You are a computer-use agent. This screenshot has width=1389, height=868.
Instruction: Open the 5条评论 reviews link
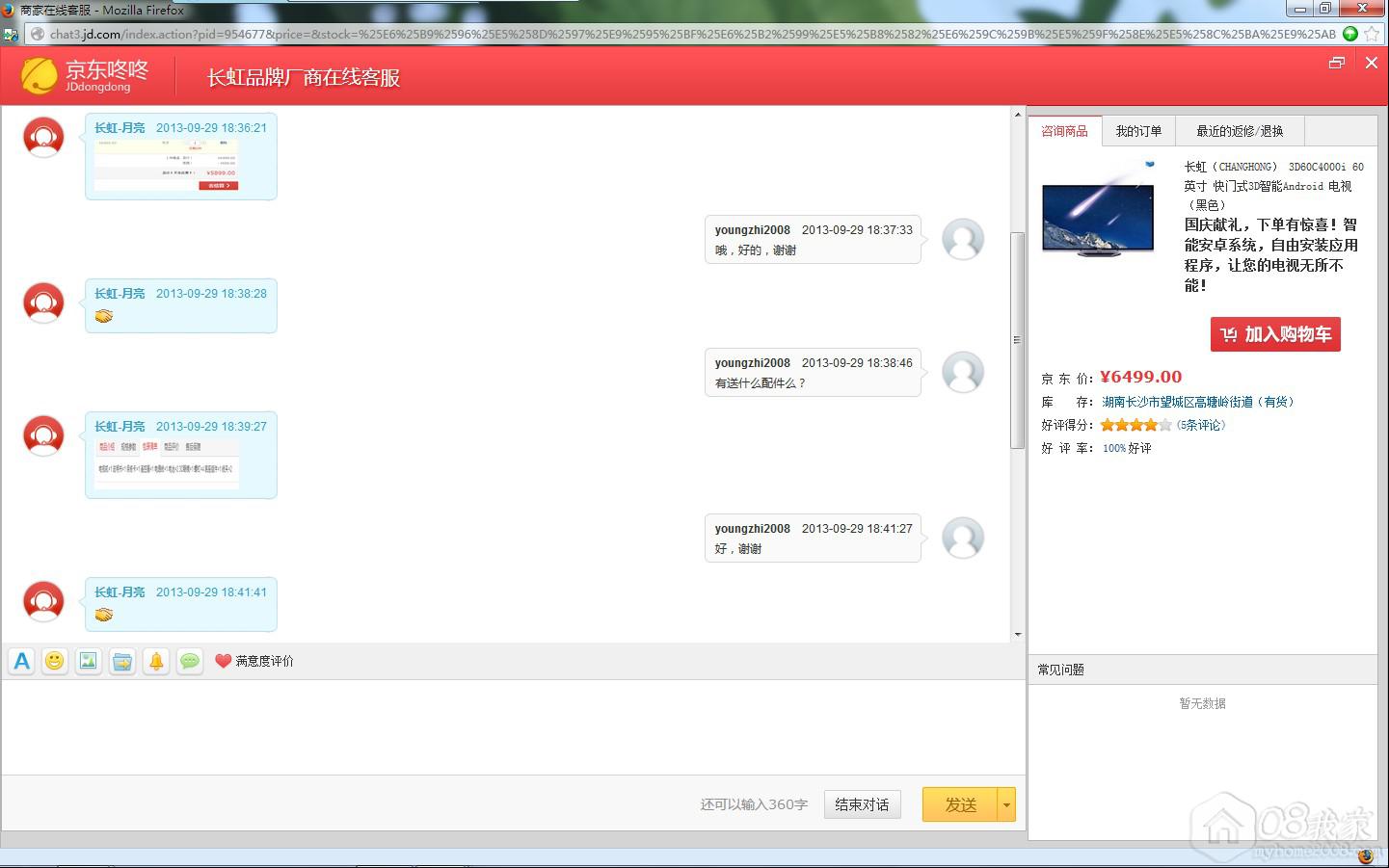1201,425
